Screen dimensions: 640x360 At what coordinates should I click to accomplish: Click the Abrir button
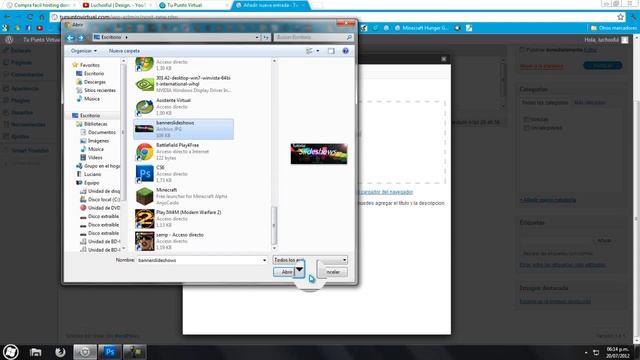pyautogui.click(x=284, y=272)
